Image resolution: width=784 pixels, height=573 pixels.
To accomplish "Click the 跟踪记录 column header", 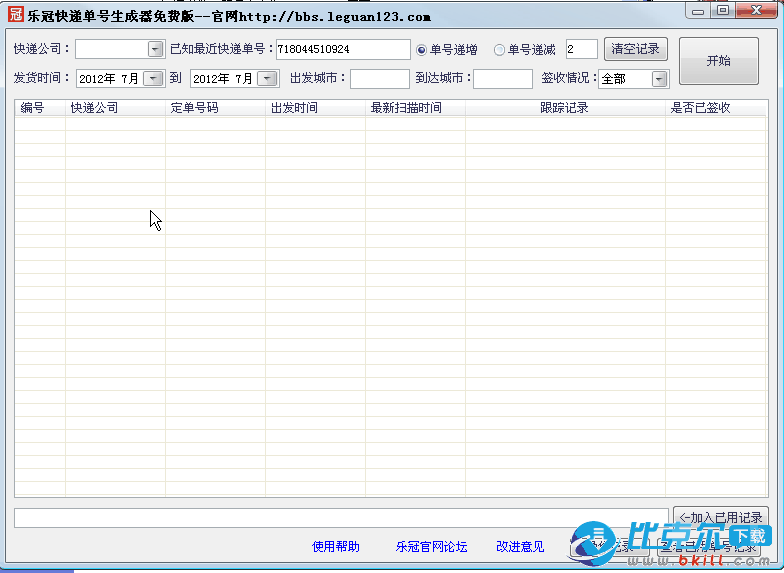I will [x=565, y=108].
